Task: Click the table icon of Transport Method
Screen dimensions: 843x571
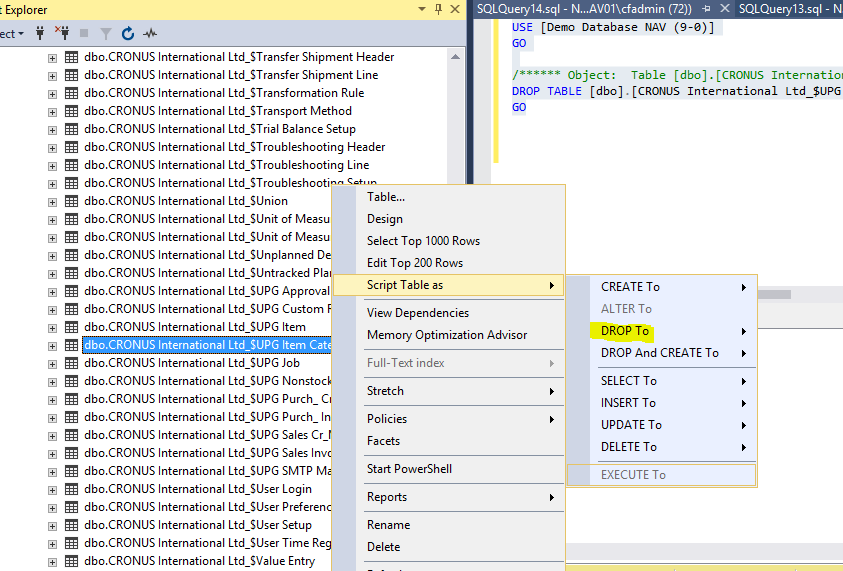Action: point(72,111)
